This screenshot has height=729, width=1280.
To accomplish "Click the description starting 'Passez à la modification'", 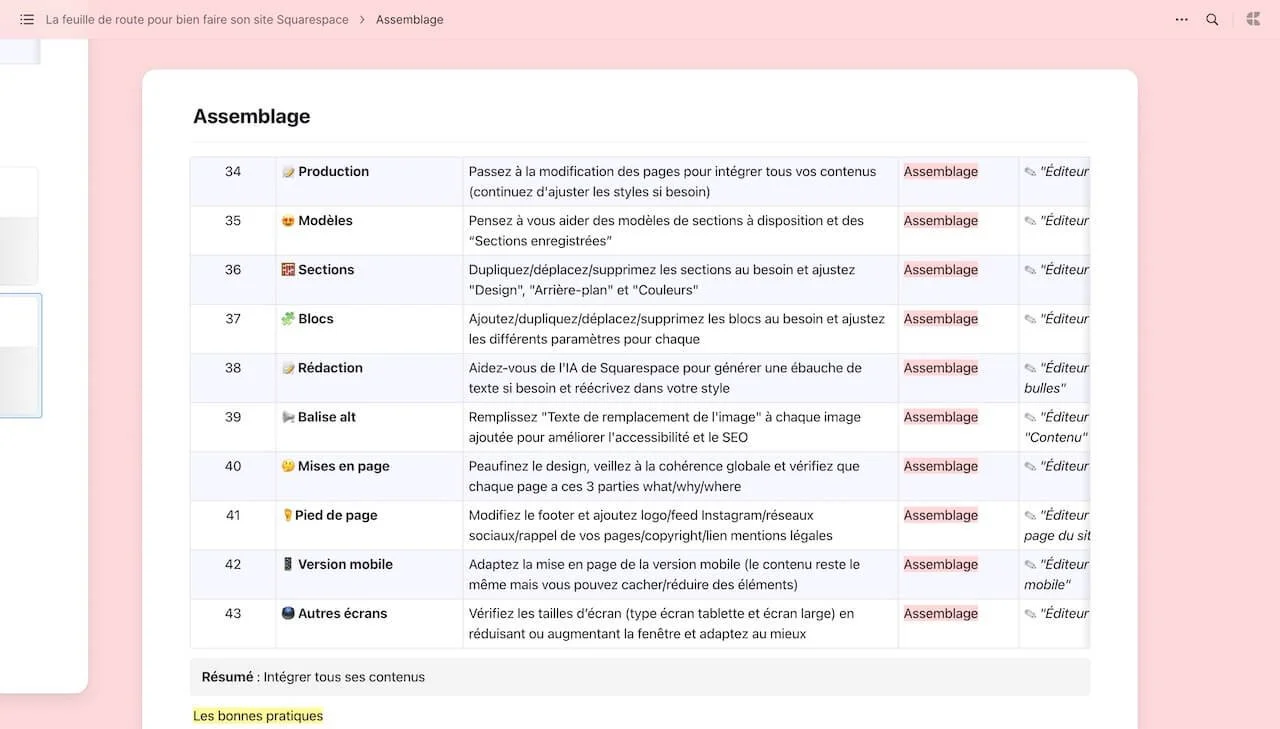I will click(x=672, y=182).
